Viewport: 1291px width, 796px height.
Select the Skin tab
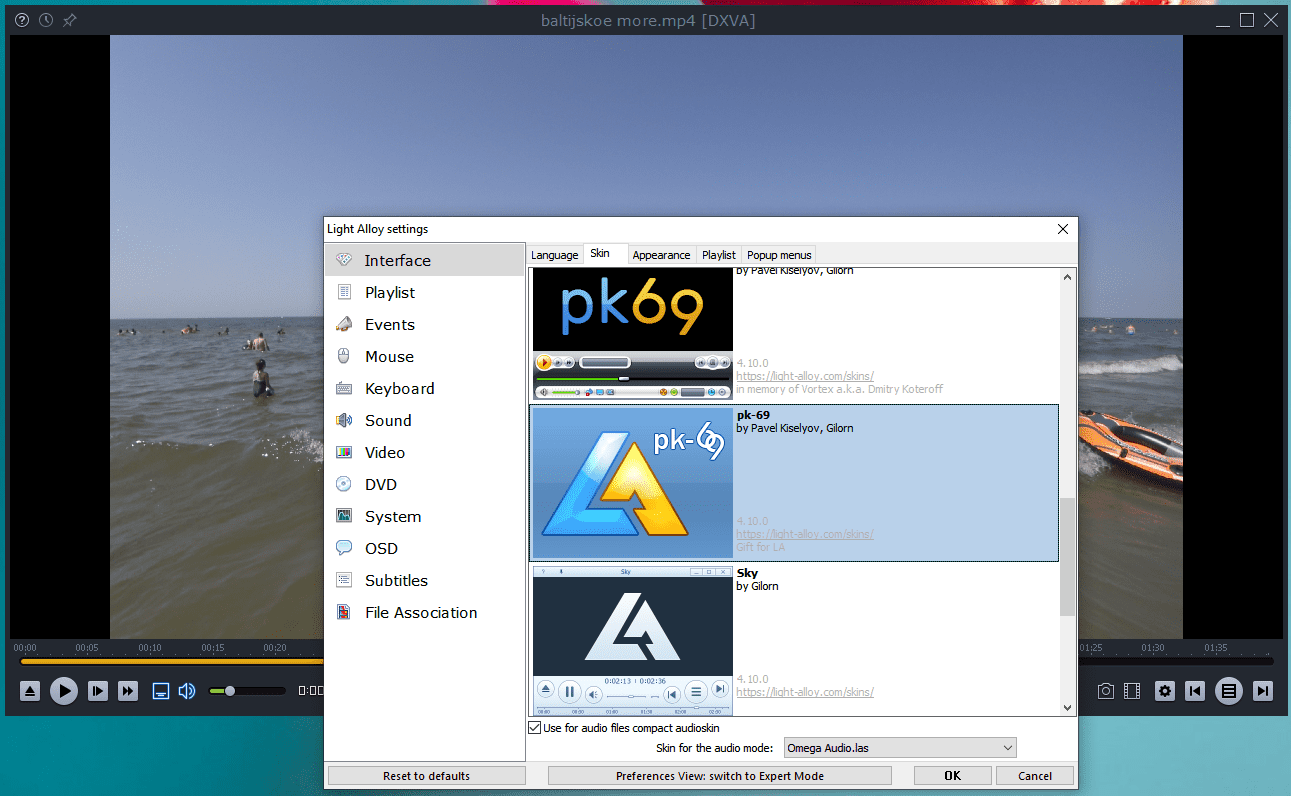tap(605, 254)
